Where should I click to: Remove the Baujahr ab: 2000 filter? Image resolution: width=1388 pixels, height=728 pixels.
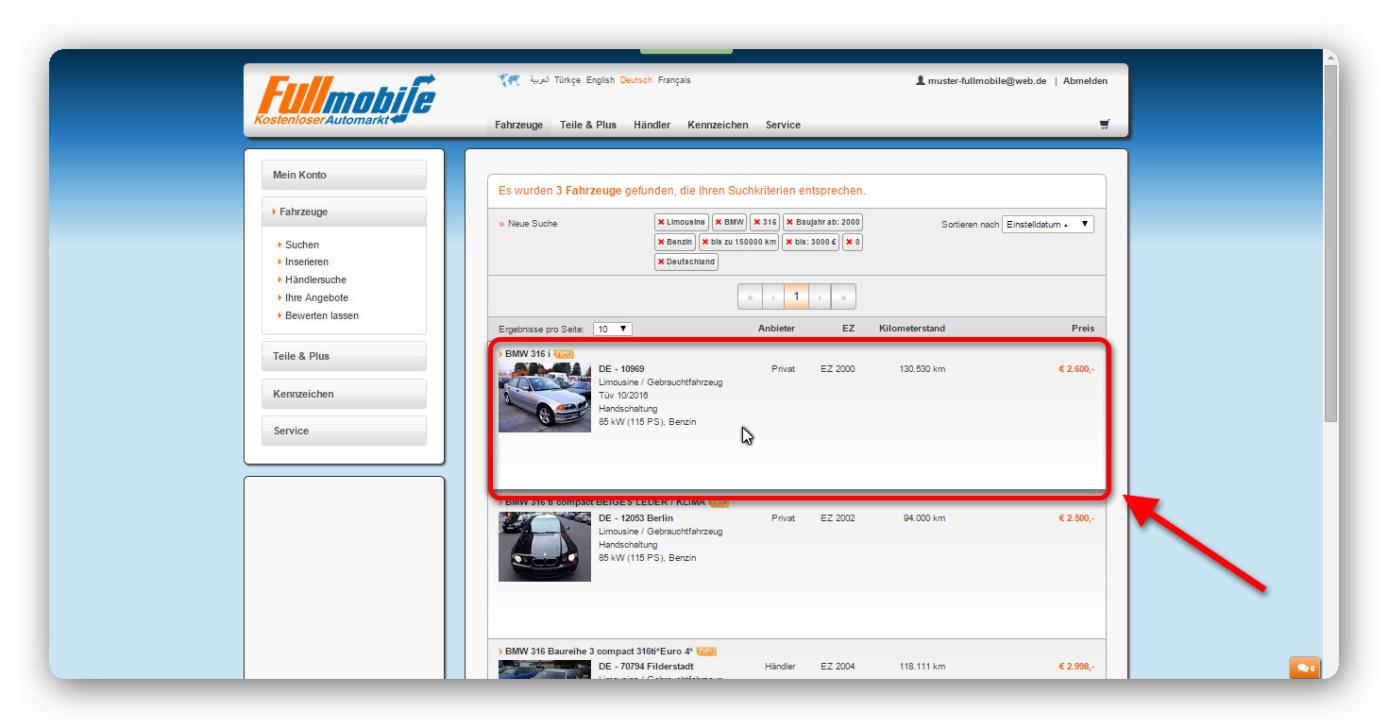point(822,222)
